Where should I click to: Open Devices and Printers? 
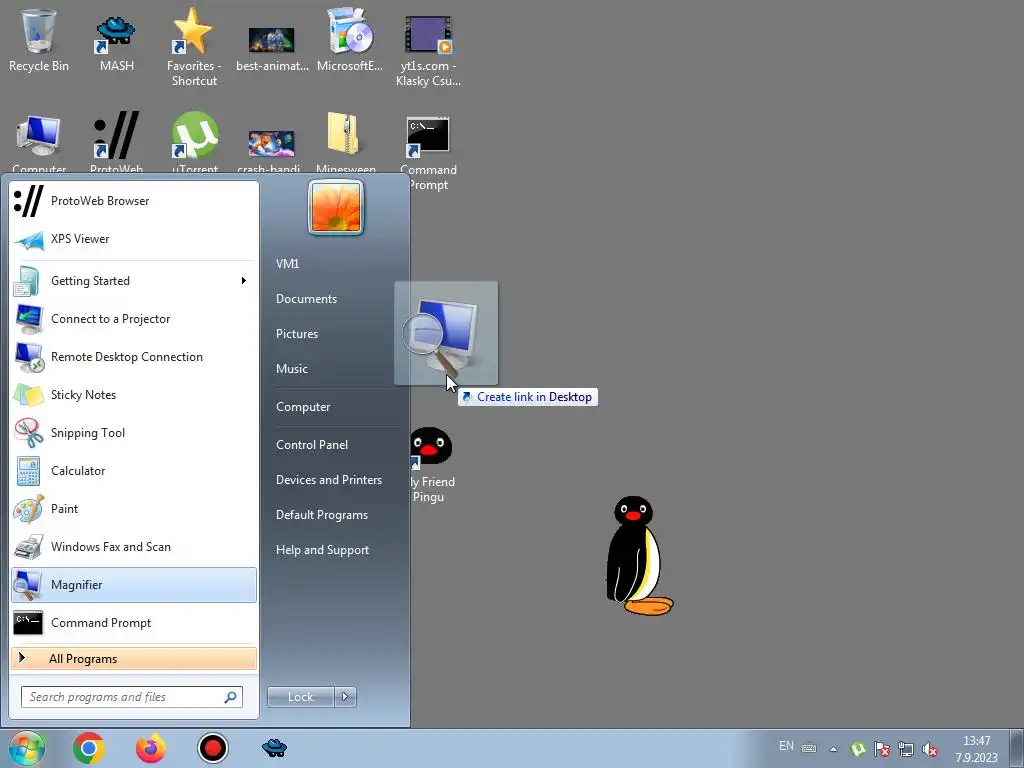pos(329,480)
